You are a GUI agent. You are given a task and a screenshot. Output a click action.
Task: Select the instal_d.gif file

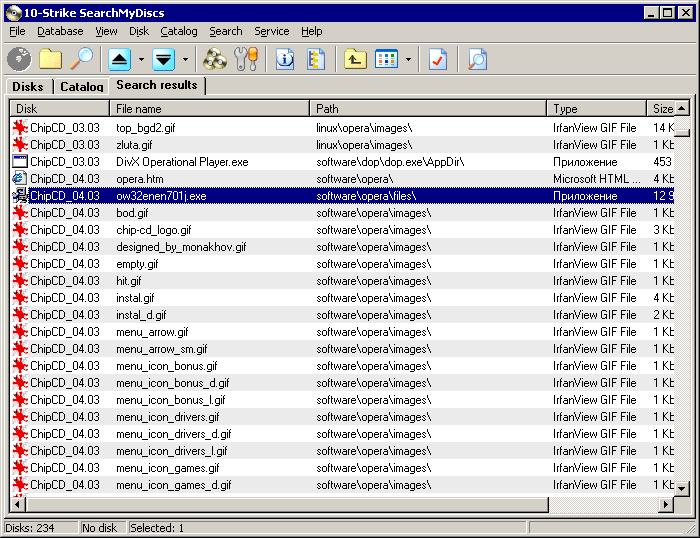coord(342,314)
